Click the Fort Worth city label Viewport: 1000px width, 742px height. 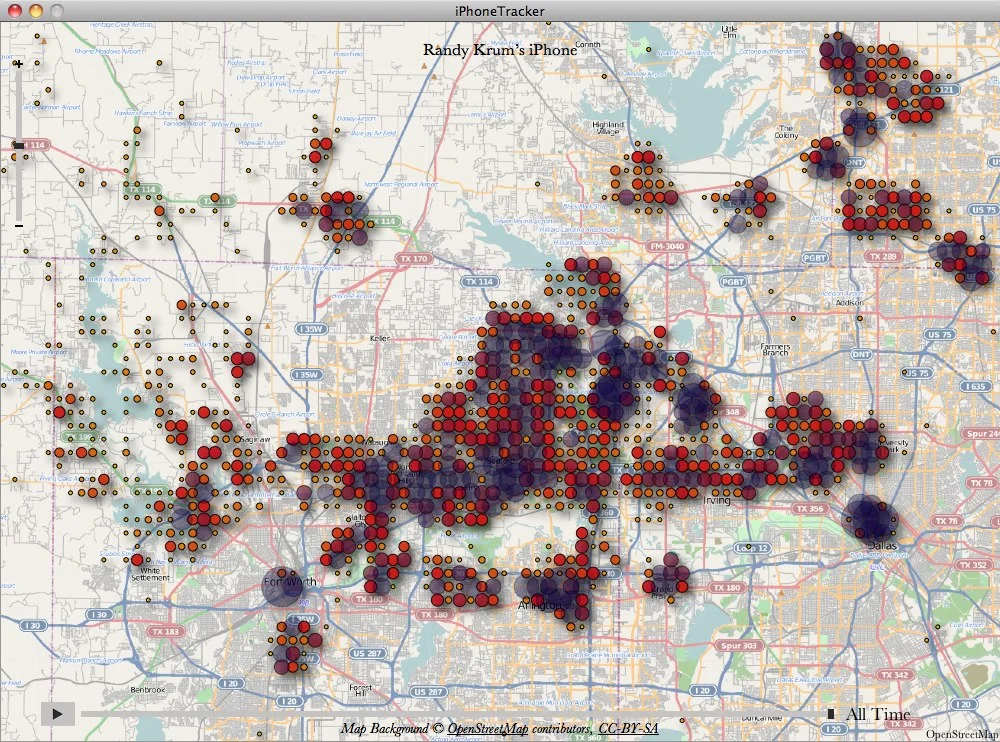pyautogui.click(x=290, y=581)
